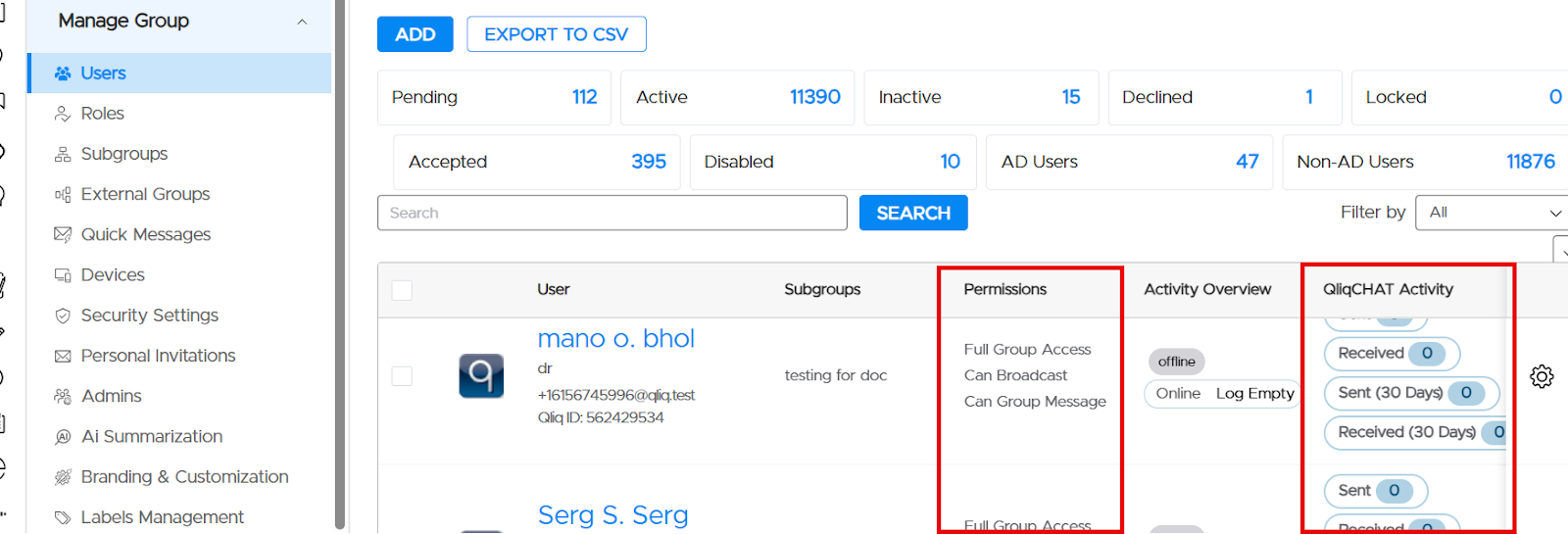
Task: Click the Devices icon
Action: tap(63, 275)
